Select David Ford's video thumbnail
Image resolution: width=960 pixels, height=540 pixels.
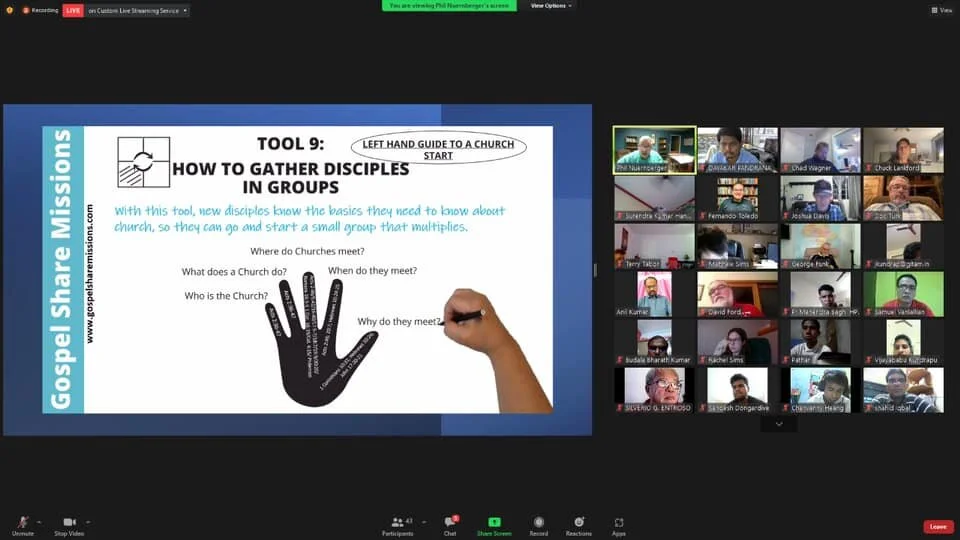coord(738,294)
